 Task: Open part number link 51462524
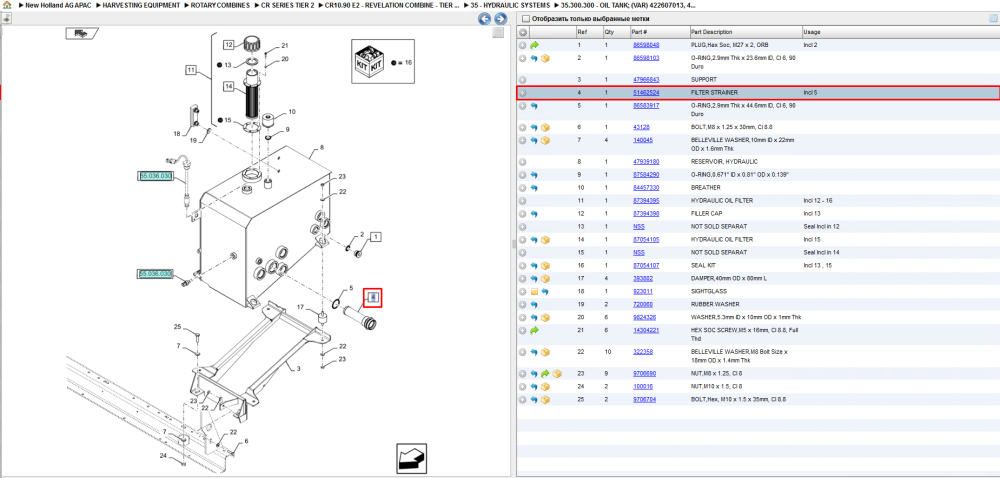[x=645, y=92]
